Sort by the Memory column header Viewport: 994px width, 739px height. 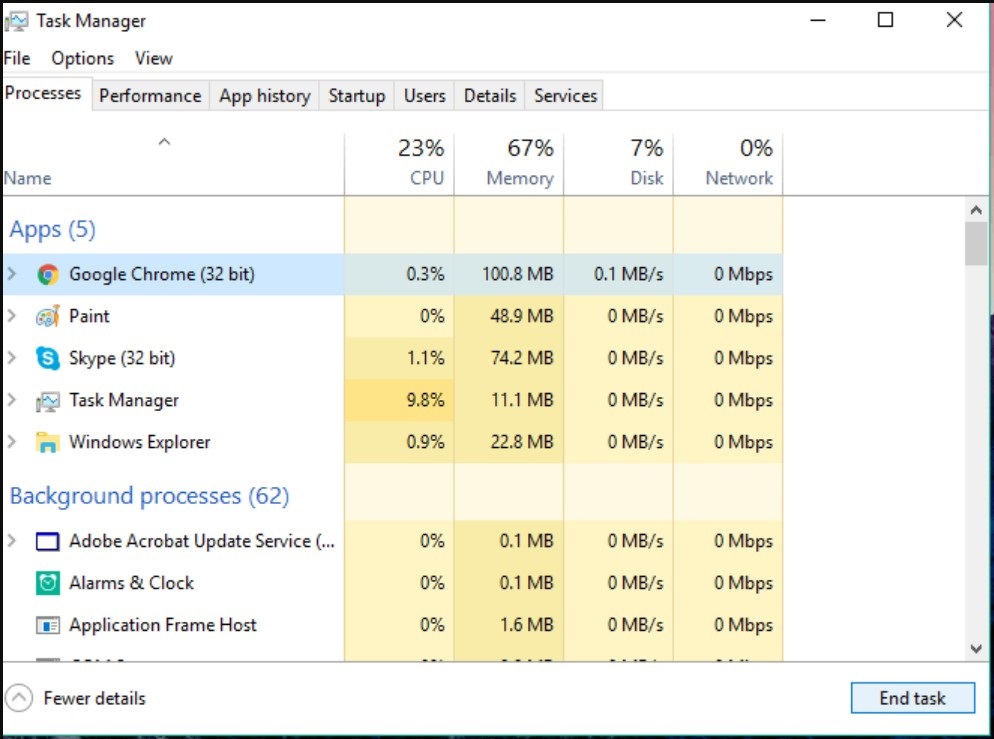pos(509,164)
